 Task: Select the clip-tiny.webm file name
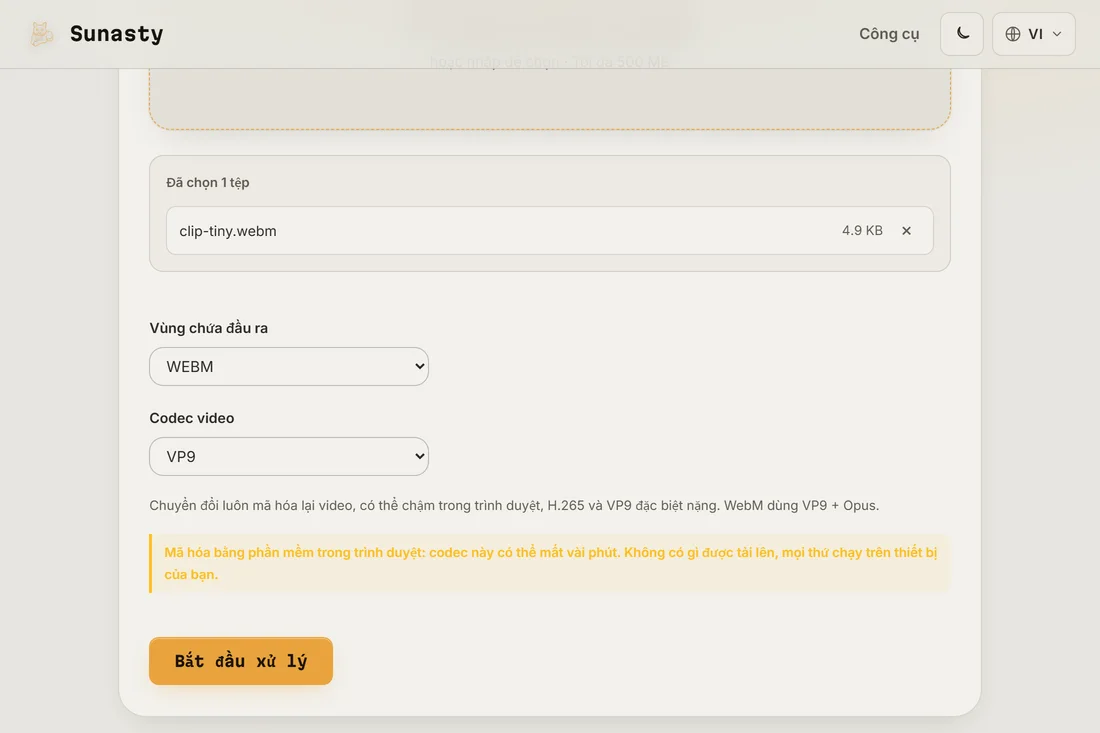click(228, 231)
